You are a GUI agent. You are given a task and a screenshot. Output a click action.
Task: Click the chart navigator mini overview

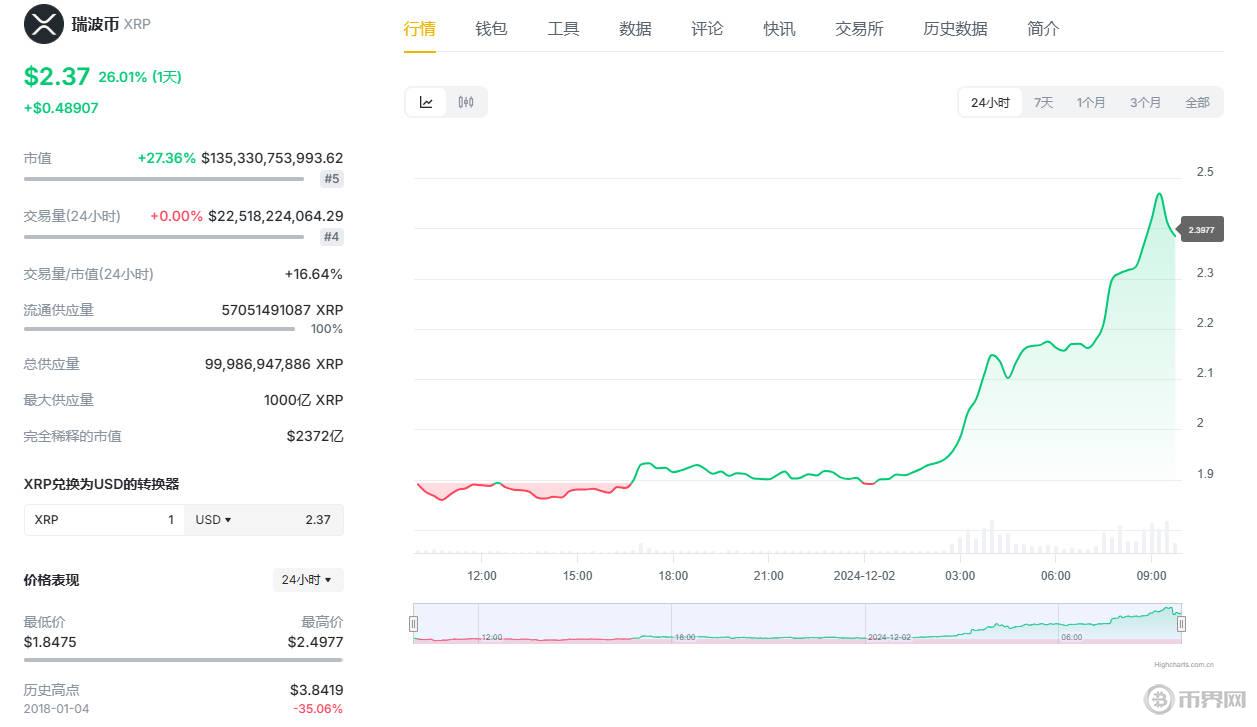(x=797, y=623)
